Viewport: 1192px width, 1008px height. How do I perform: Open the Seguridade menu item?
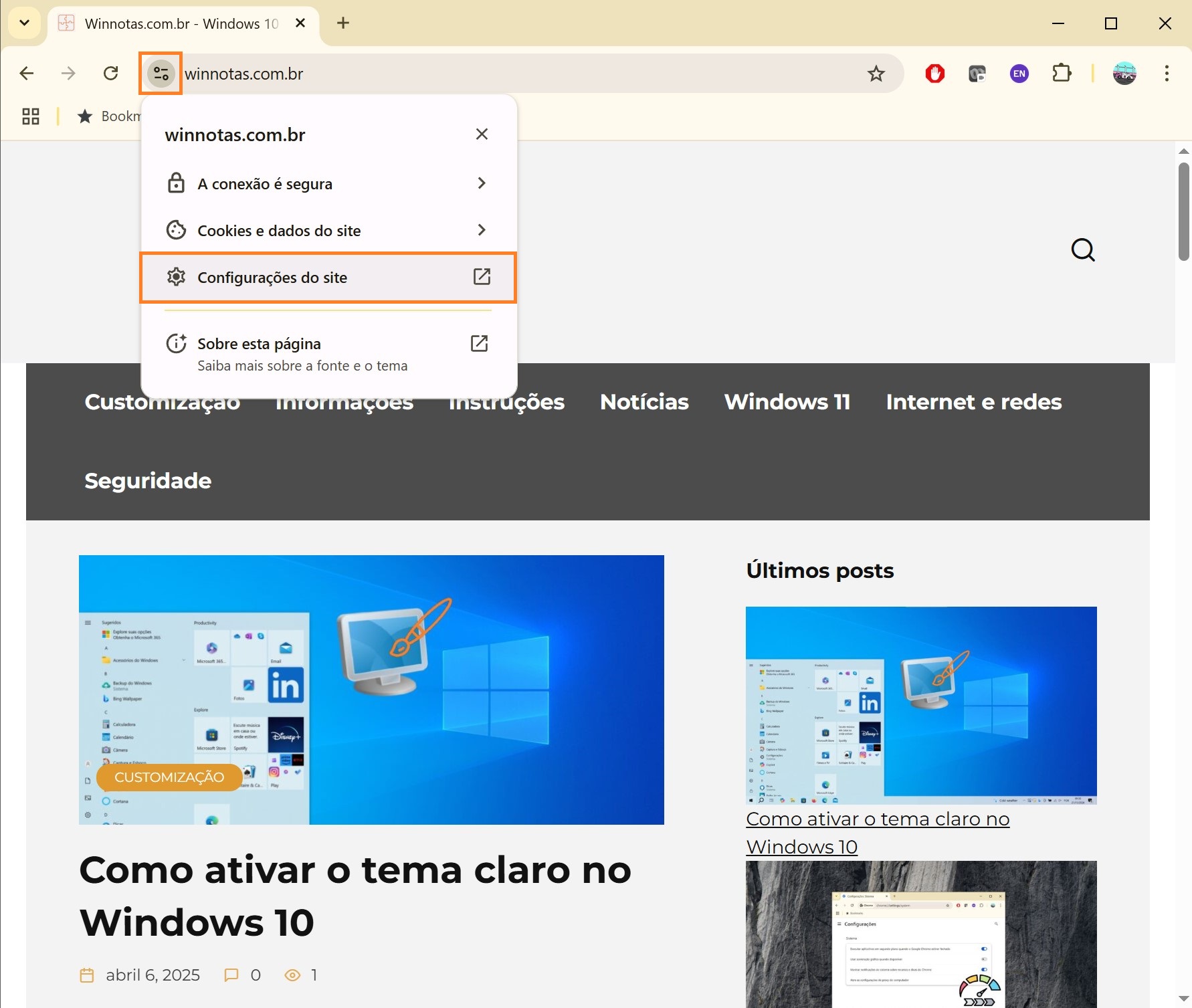click(148, 481)
